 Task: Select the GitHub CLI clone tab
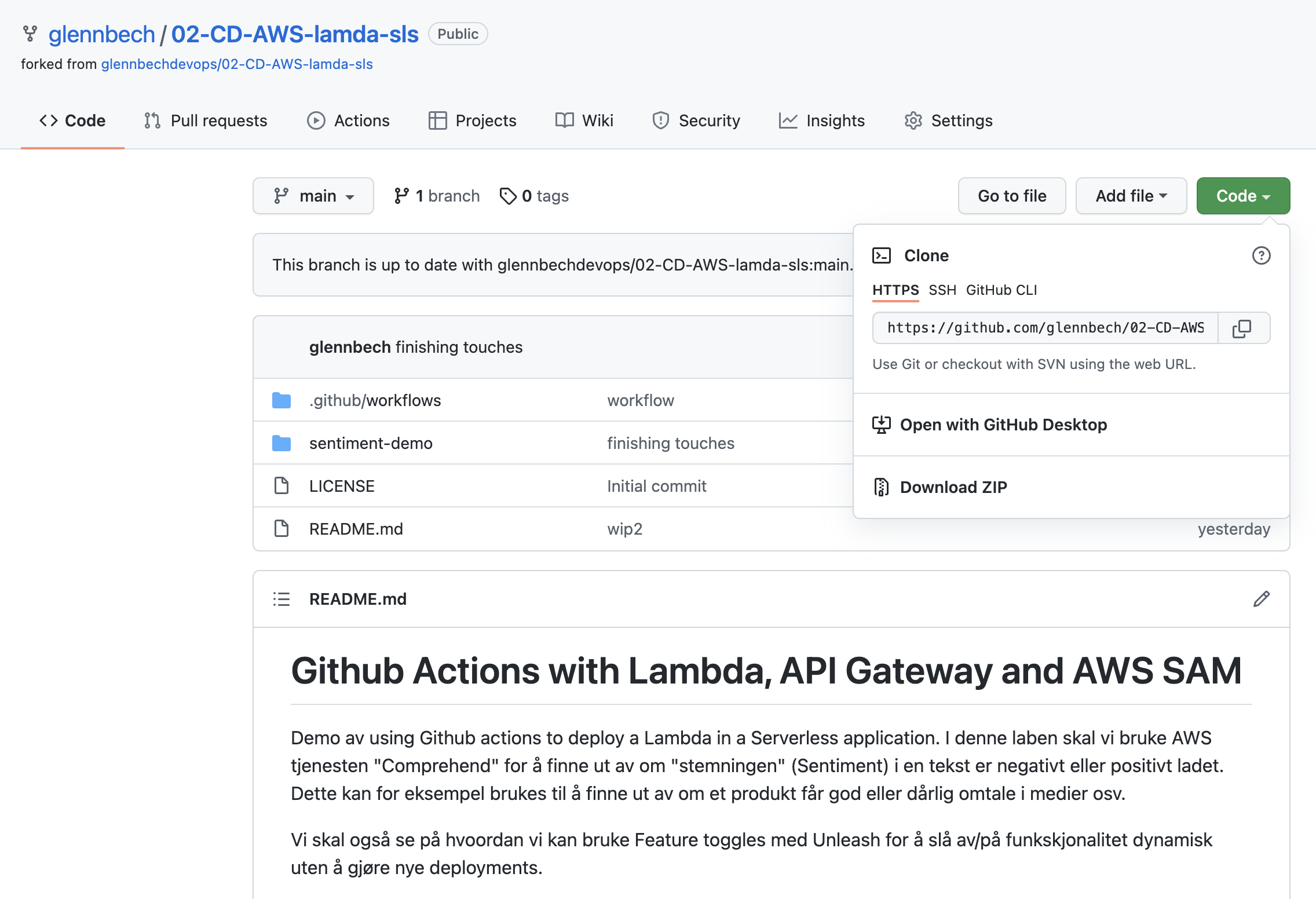coord(1001,290)
